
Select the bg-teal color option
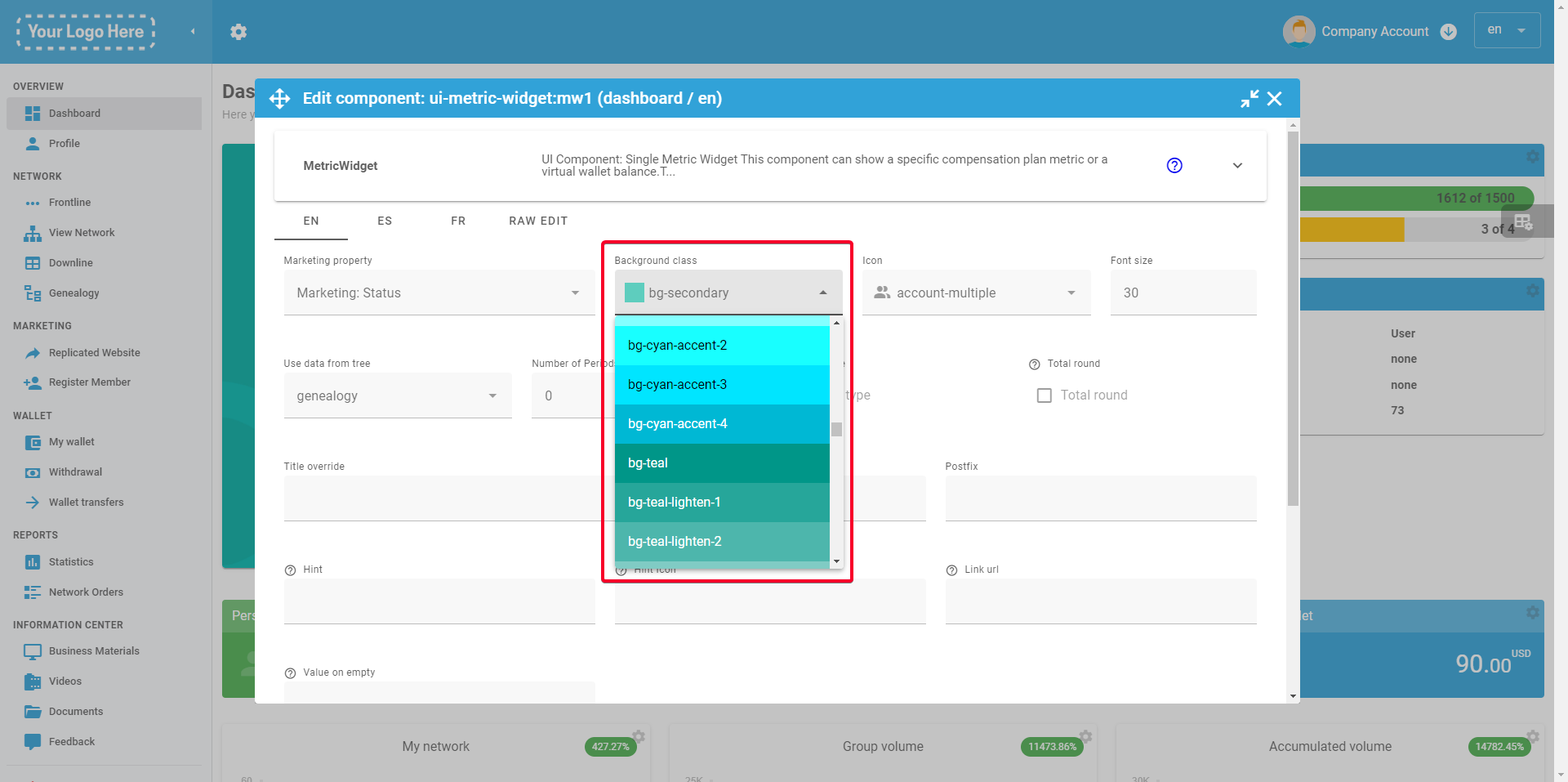click(x=721, y=463)
